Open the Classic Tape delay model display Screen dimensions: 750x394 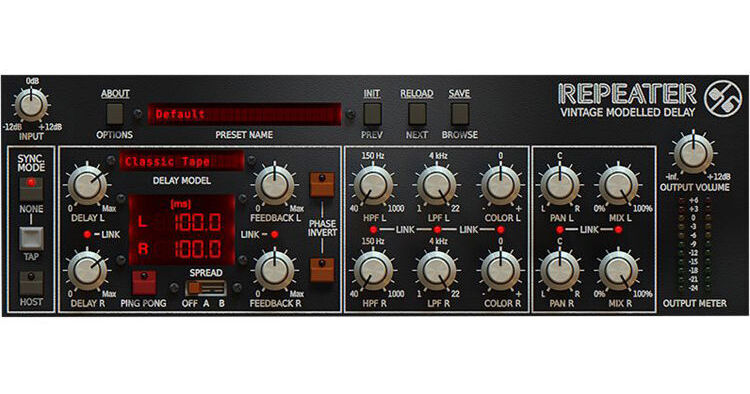coord(181,162)
